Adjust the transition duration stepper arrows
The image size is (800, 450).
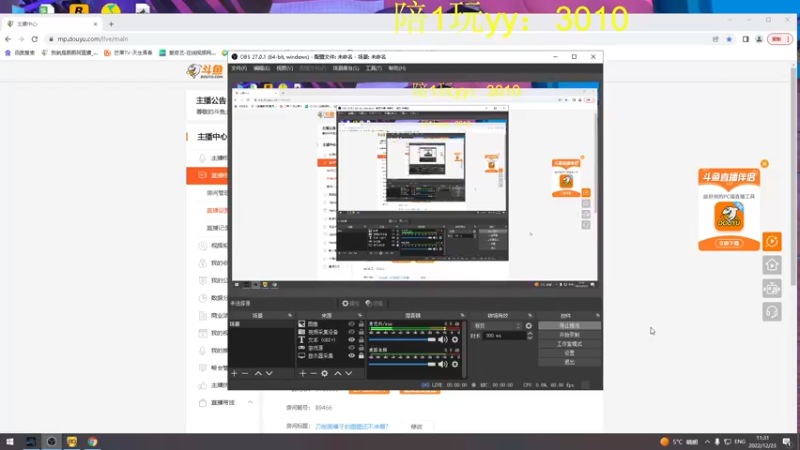(x=530, y=336)
